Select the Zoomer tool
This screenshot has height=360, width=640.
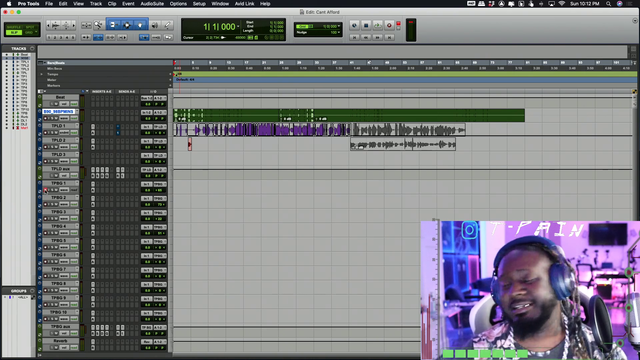[98, 25]
